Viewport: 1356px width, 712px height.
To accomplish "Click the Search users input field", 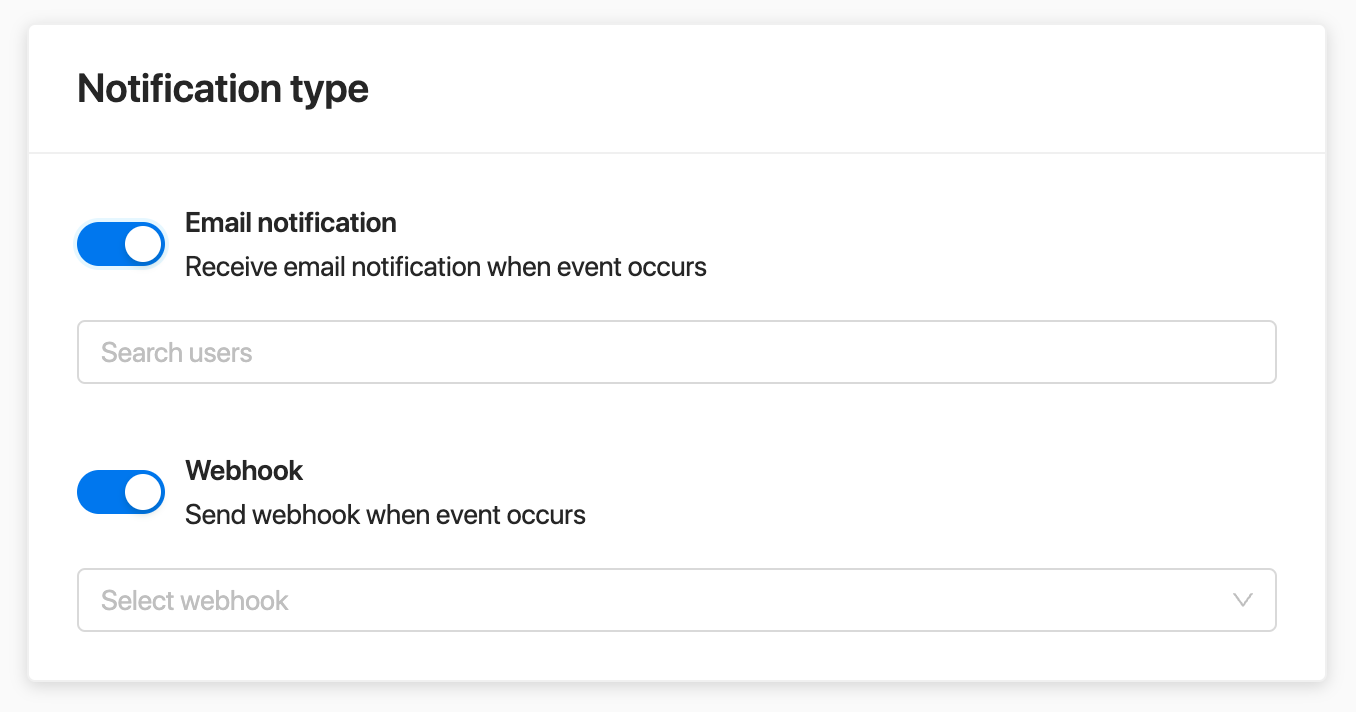I will coord(677,352).
